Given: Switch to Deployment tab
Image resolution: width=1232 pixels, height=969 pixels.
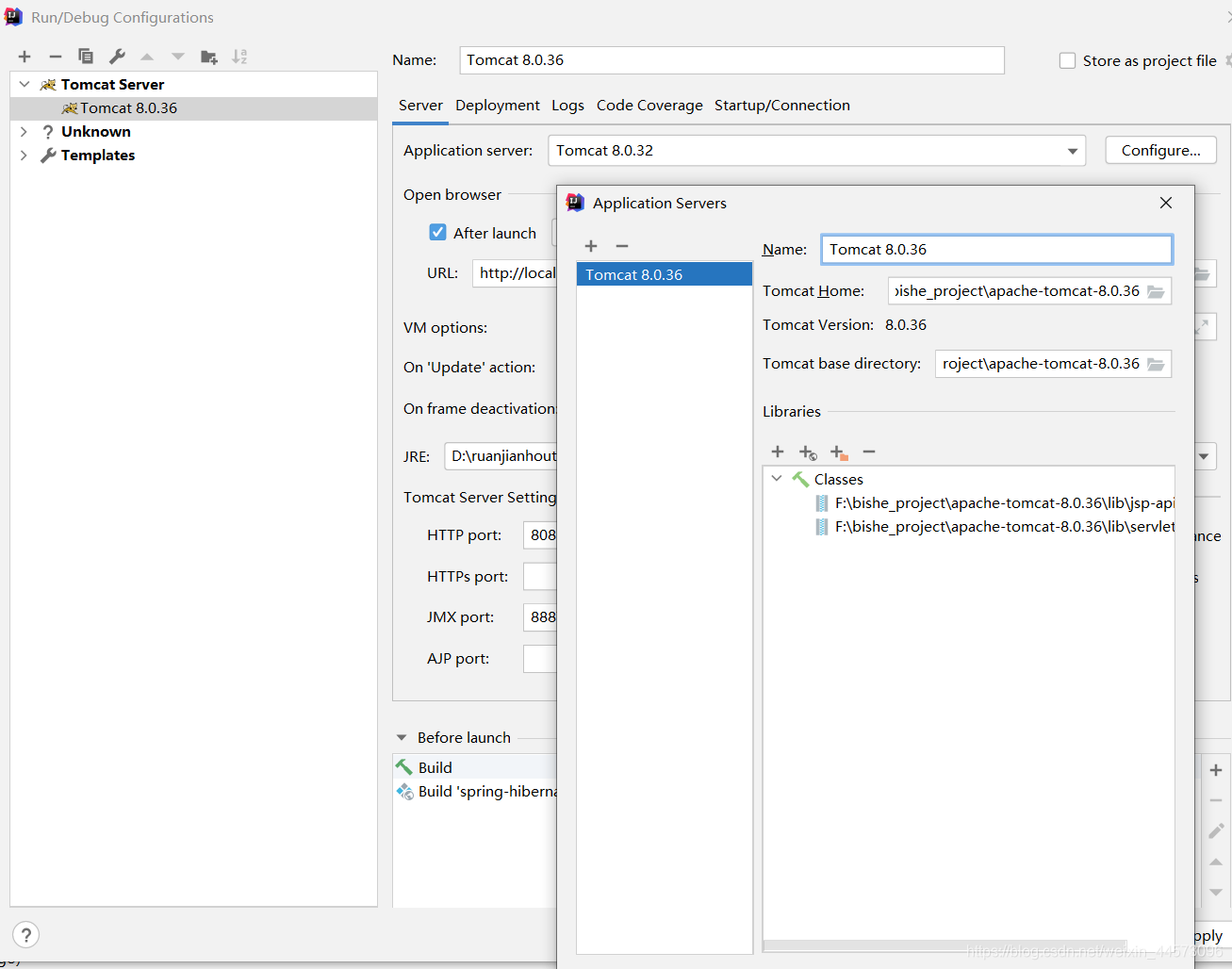Looking at the screenshot, I should tap(498, 106).
